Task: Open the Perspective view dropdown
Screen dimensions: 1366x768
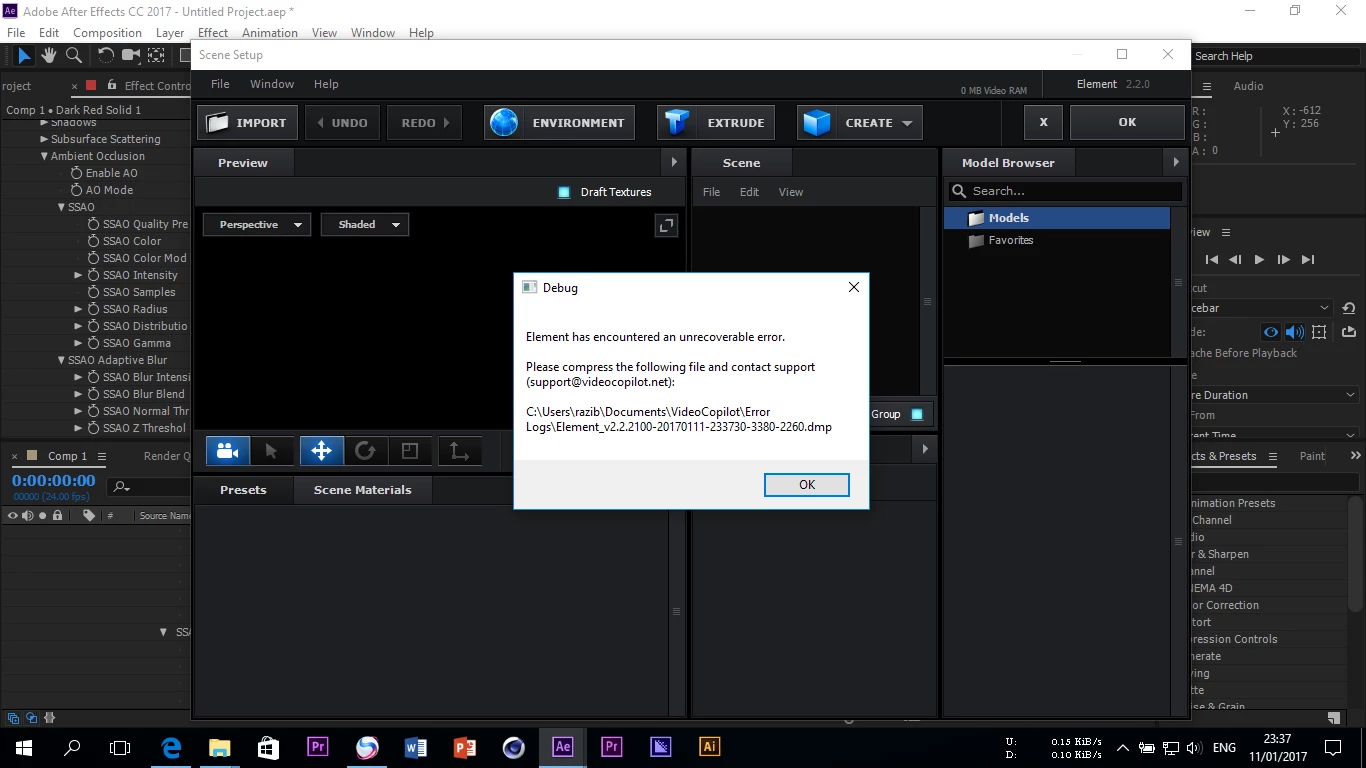Action: click(x=257, y=225)
